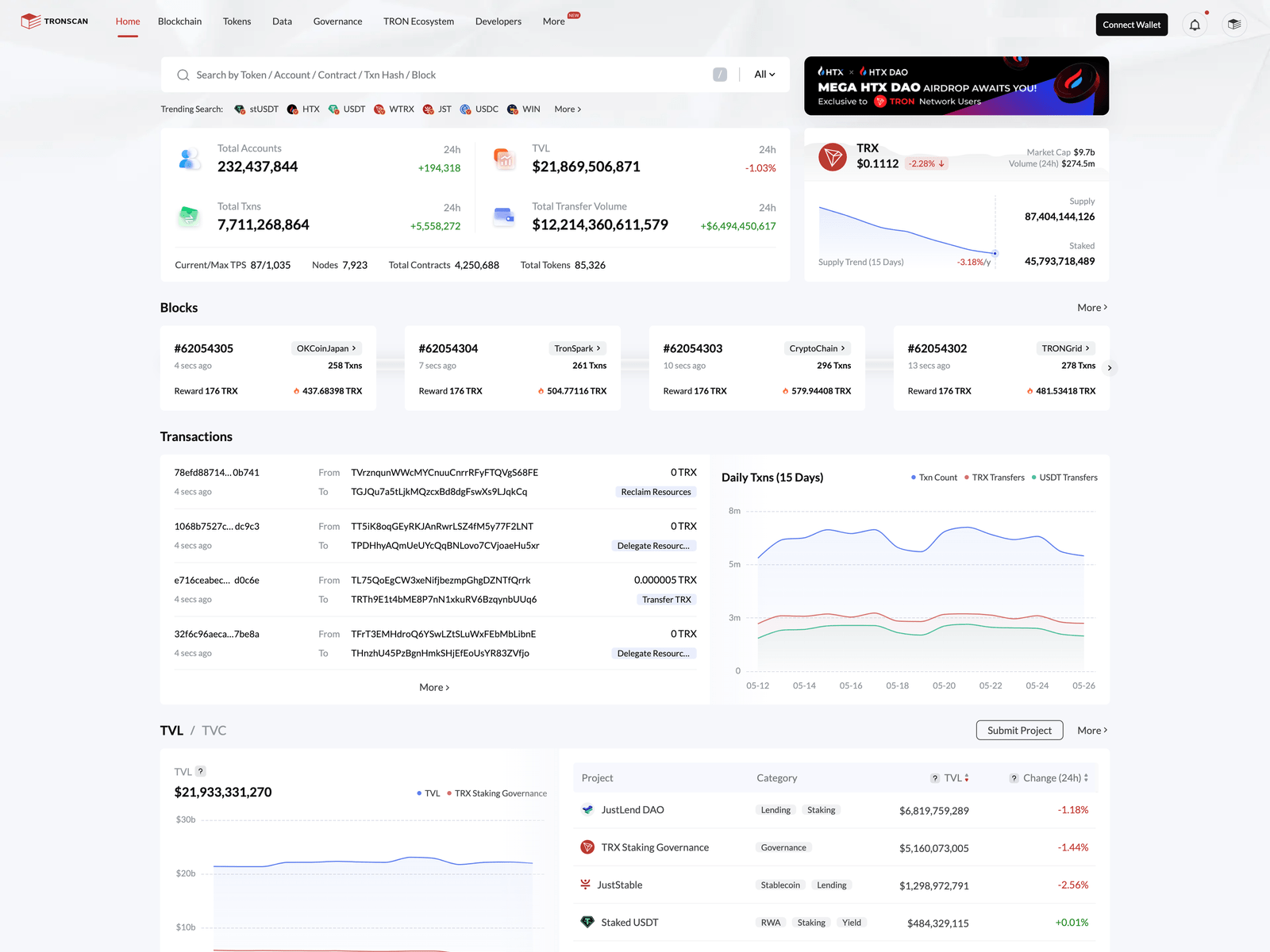Toggle TRX Staking Governance legend series
The height and width of the screenshot is (952, 1270).
point(497,793)
